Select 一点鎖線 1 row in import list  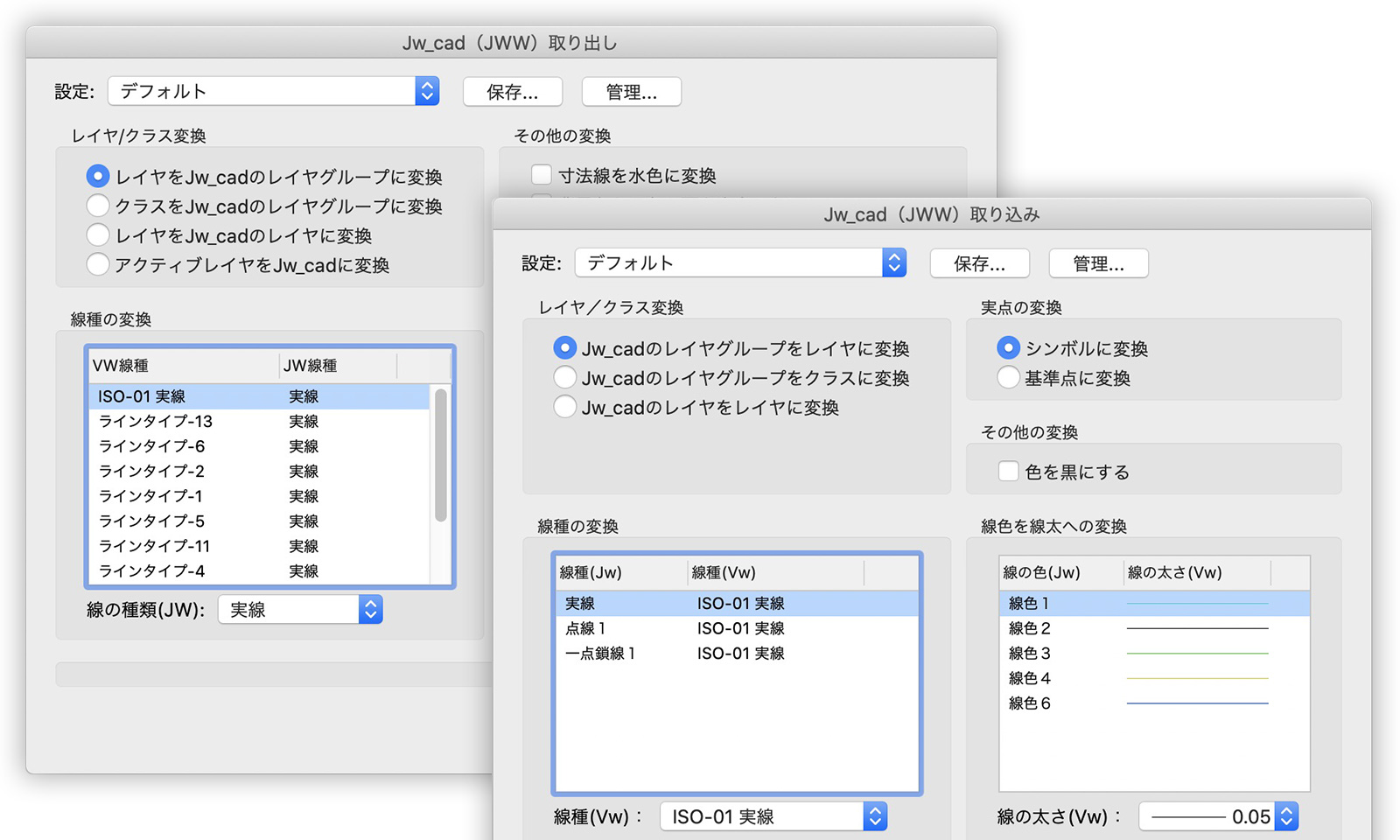737,653
